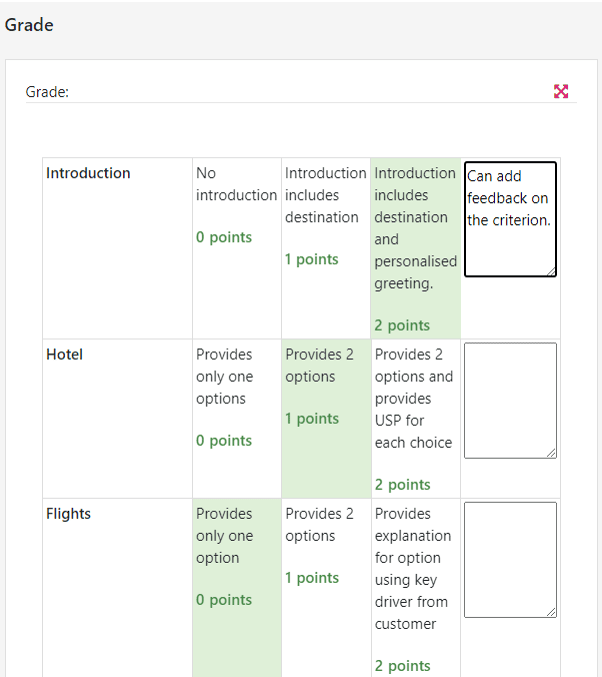Select 'Introduction includes destination' 1 point level

[325, 215]
